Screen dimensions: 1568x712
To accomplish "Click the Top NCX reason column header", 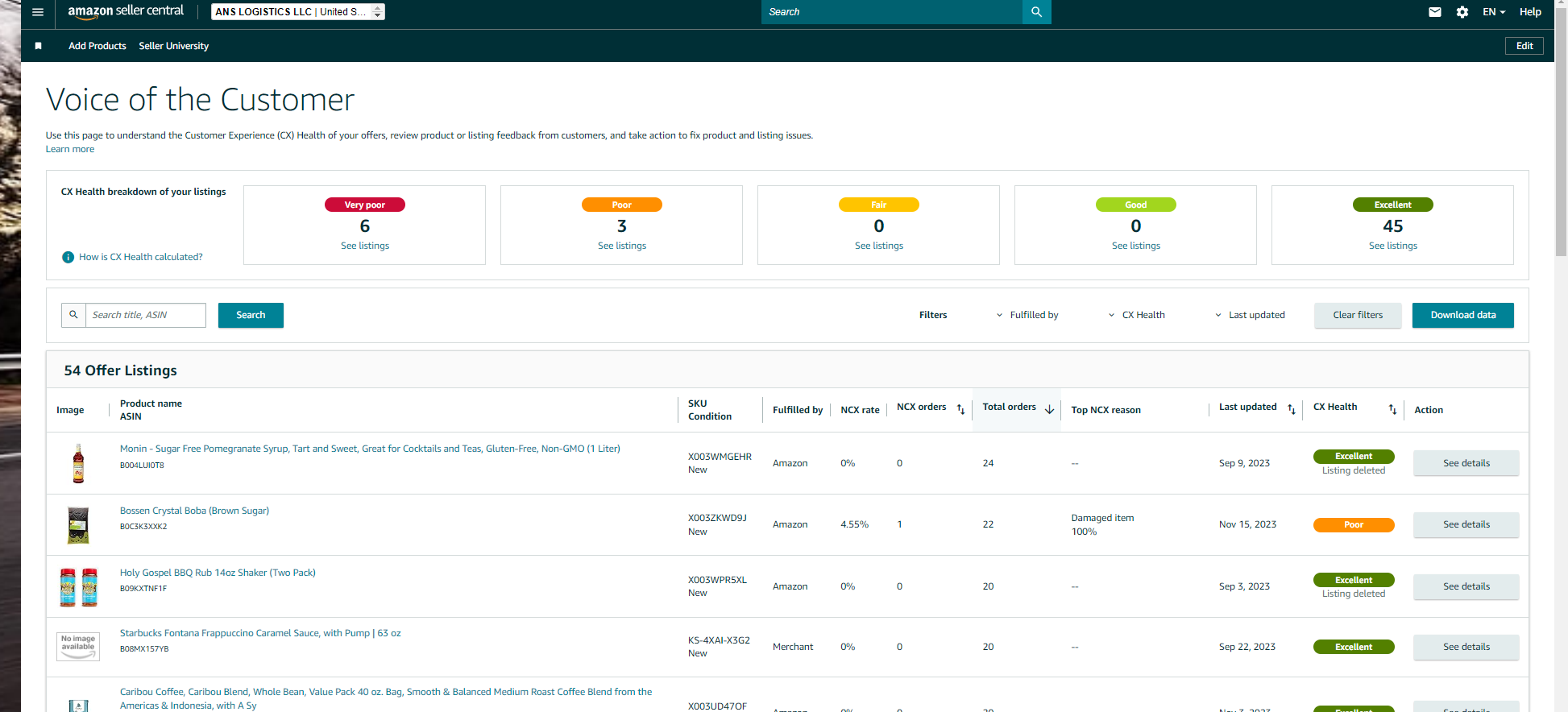I will coord(1105,410).
